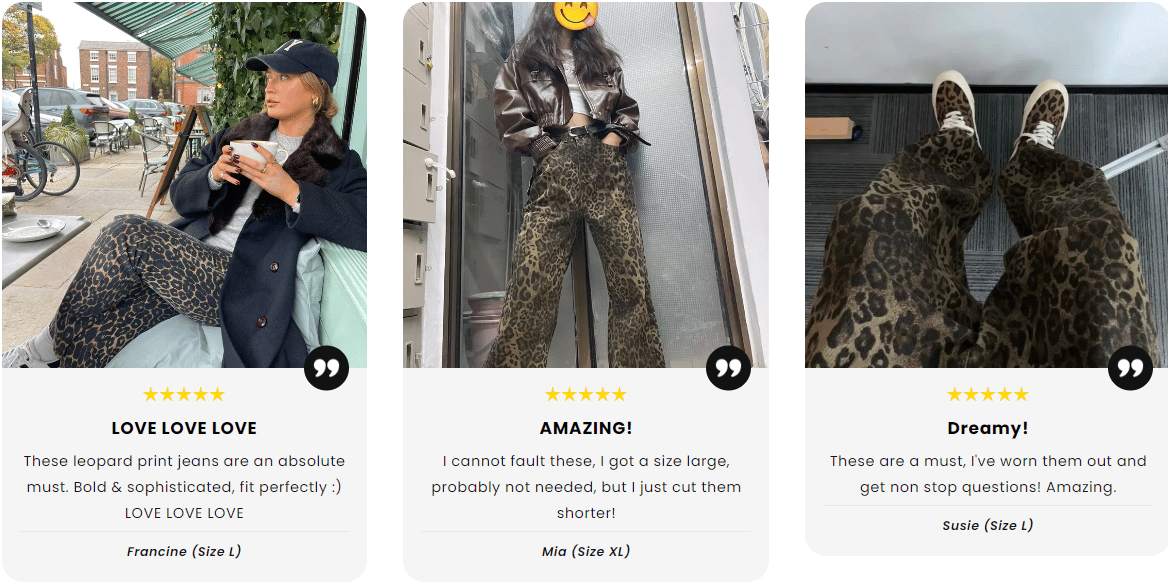1168x582 pixels.
Task: Click the AMAZING! review title
Action: point(585,428)
